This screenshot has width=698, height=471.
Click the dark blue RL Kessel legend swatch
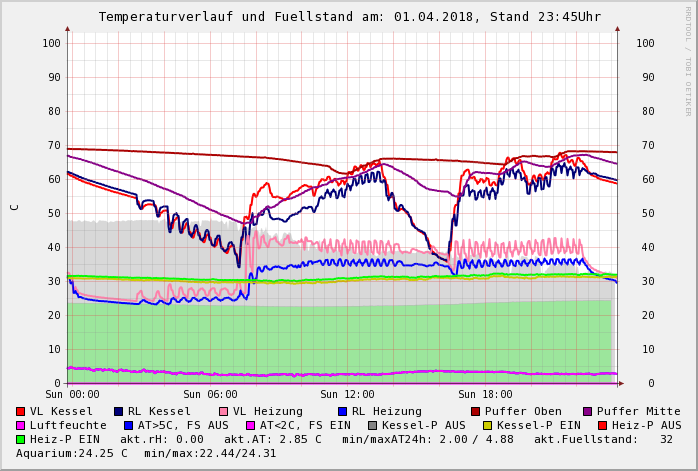(x=119, y=411)
